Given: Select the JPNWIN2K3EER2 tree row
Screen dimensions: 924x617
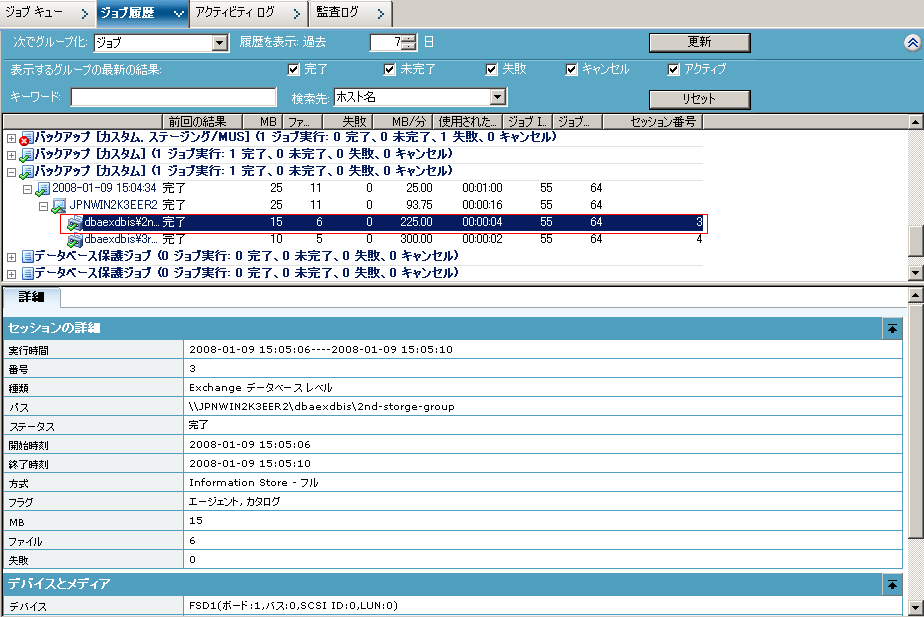Looking at the screenshot, I should 377,205.
